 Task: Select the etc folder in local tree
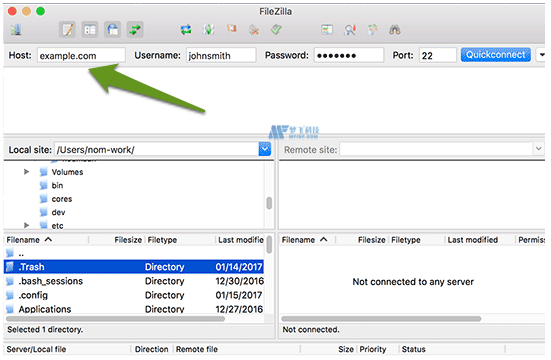pos(57,226)
